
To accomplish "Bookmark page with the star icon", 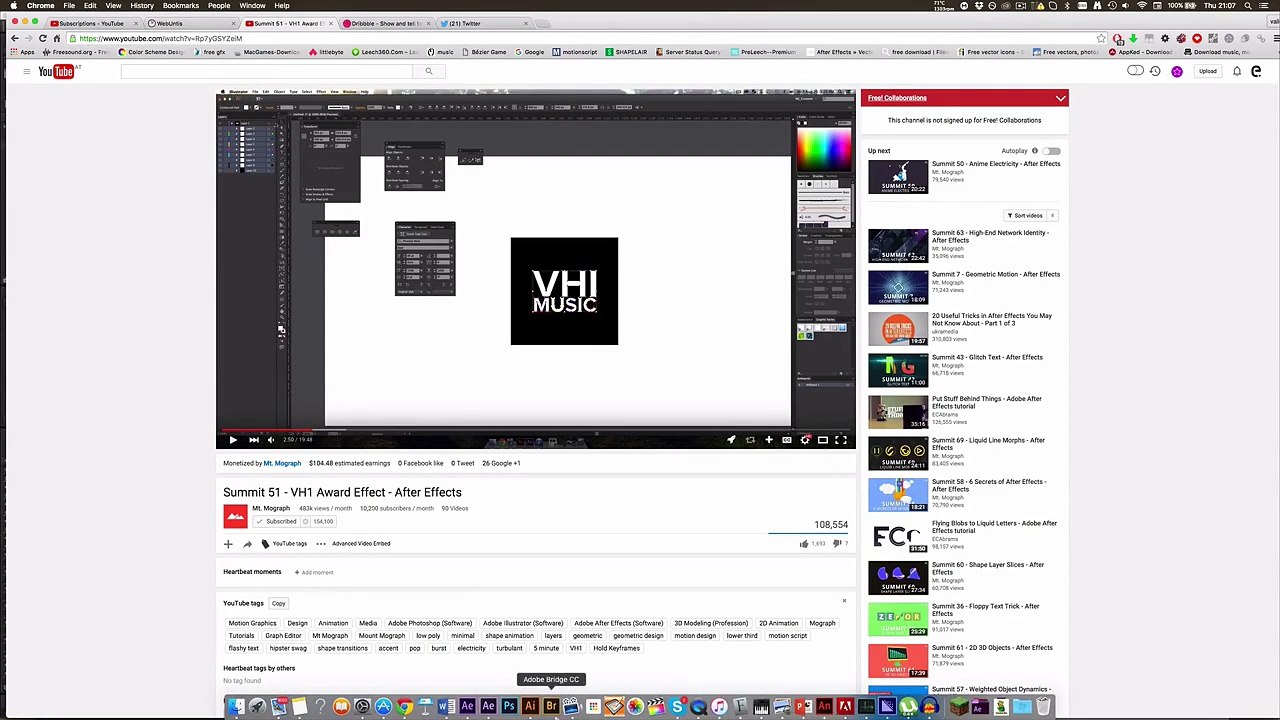I will pos(1101,38).
